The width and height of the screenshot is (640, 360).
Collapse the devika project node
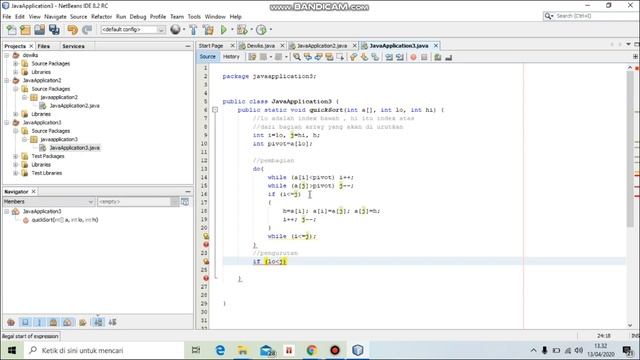(7, 55)
